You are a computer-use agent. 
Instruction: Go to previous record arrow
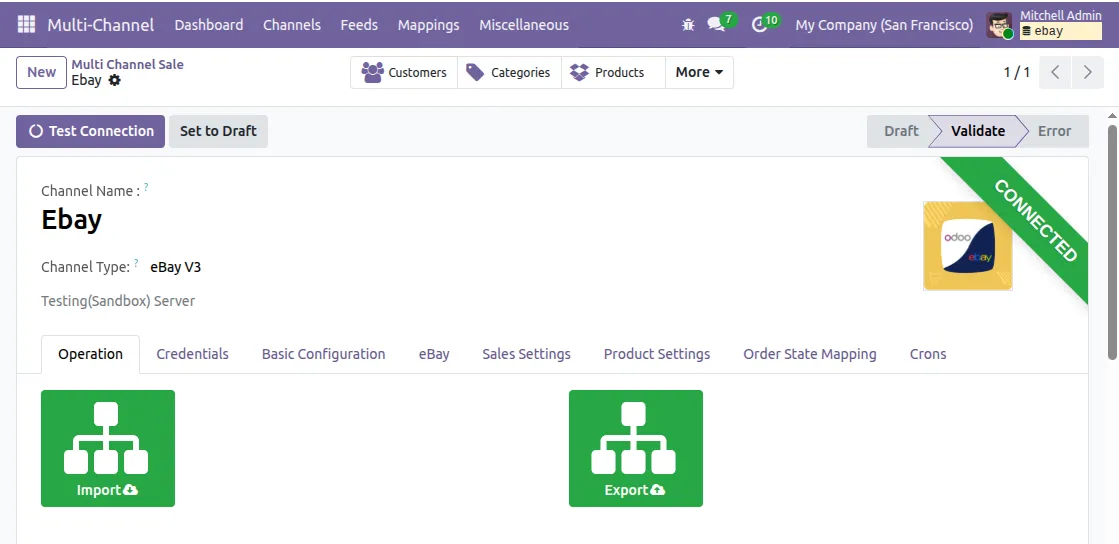1055,72
